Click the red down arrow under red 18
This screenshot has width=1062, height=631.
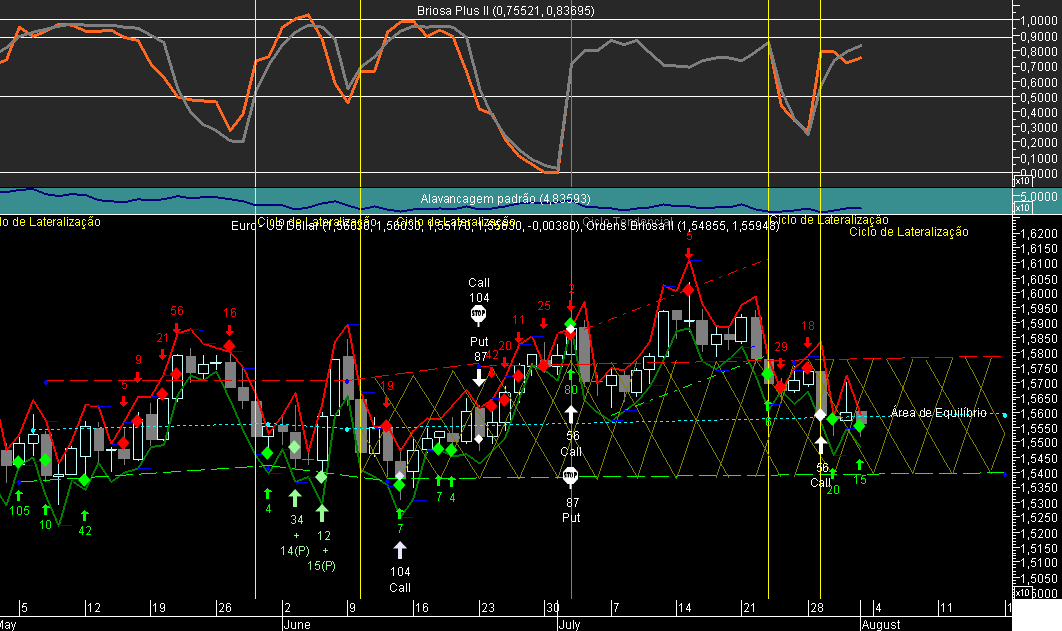pos(807,343)
